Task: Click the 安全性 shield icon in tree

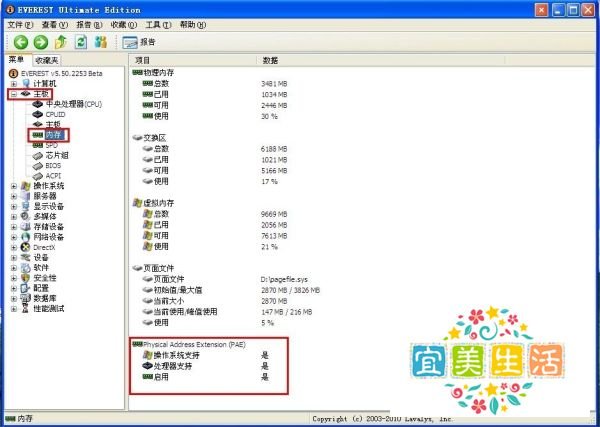Action: point(26,278)
